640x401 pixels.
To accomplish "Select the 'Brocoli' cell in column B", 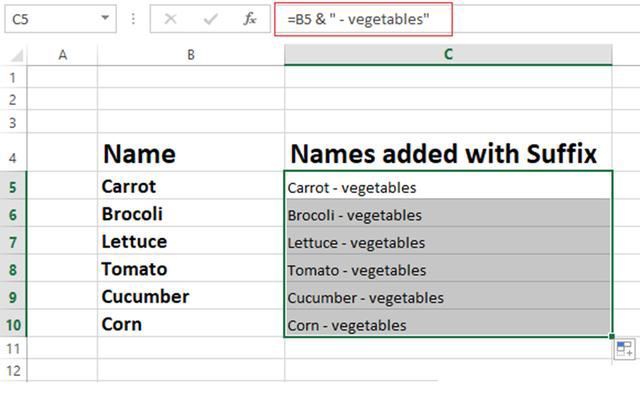I will tap(191, 214).
